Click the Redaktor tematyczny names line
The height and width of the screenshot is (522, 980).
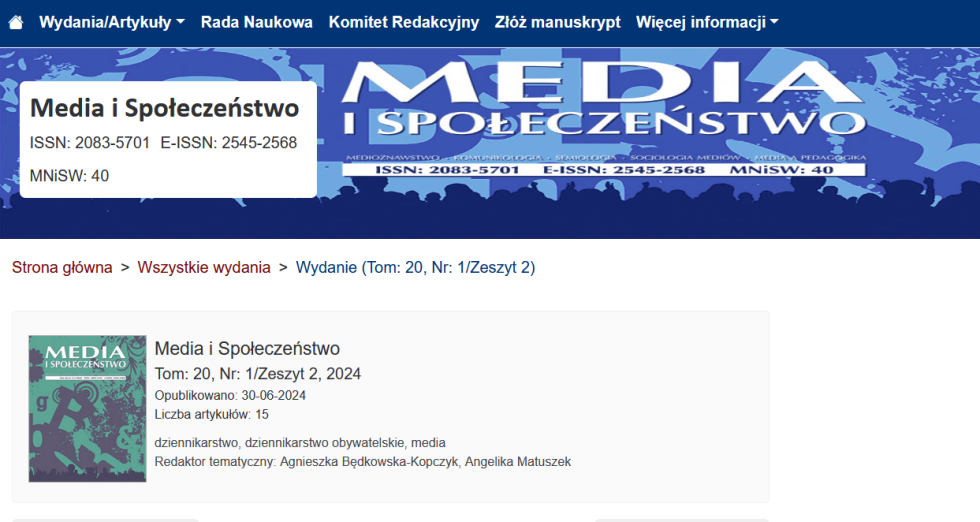coord(362,462)
